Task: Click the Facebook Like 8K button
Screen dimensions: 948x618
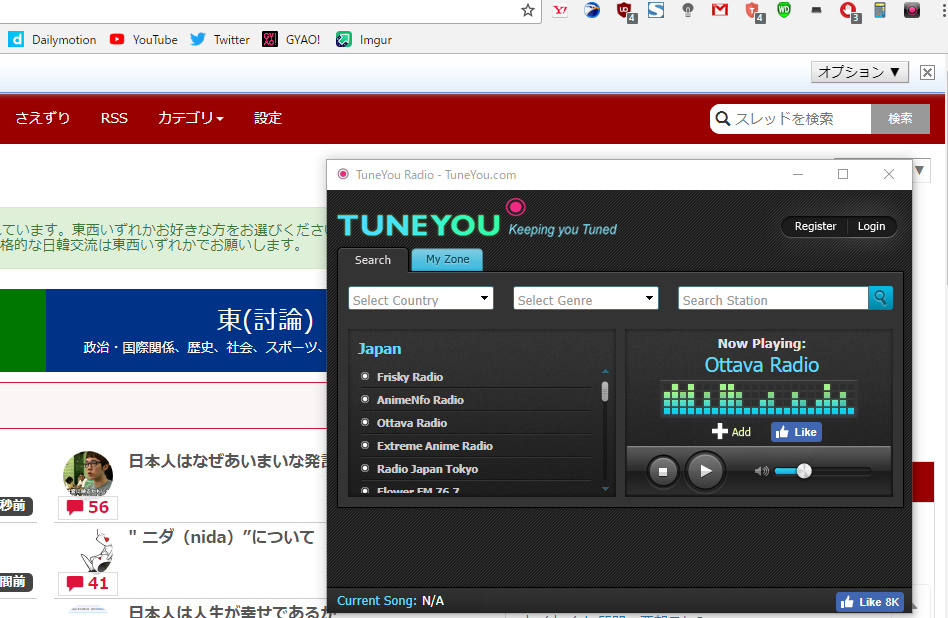Action: pos(869,601)
